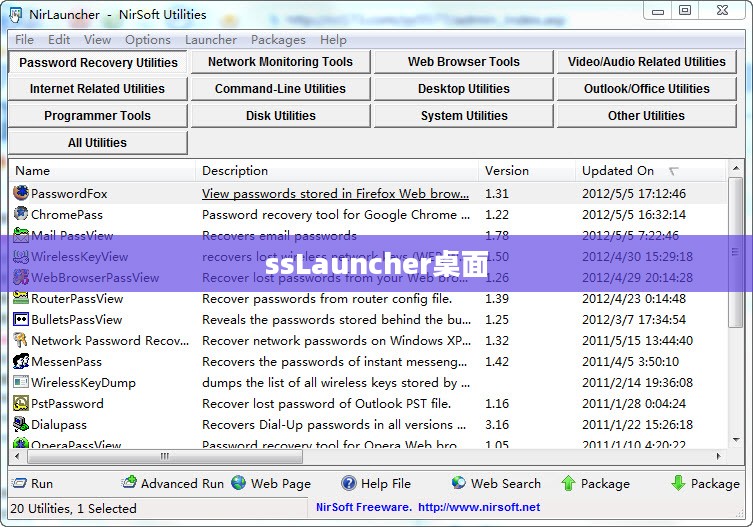The image size is (753, 527).
Task: Sort list by Version column
Action: [527, 171]
